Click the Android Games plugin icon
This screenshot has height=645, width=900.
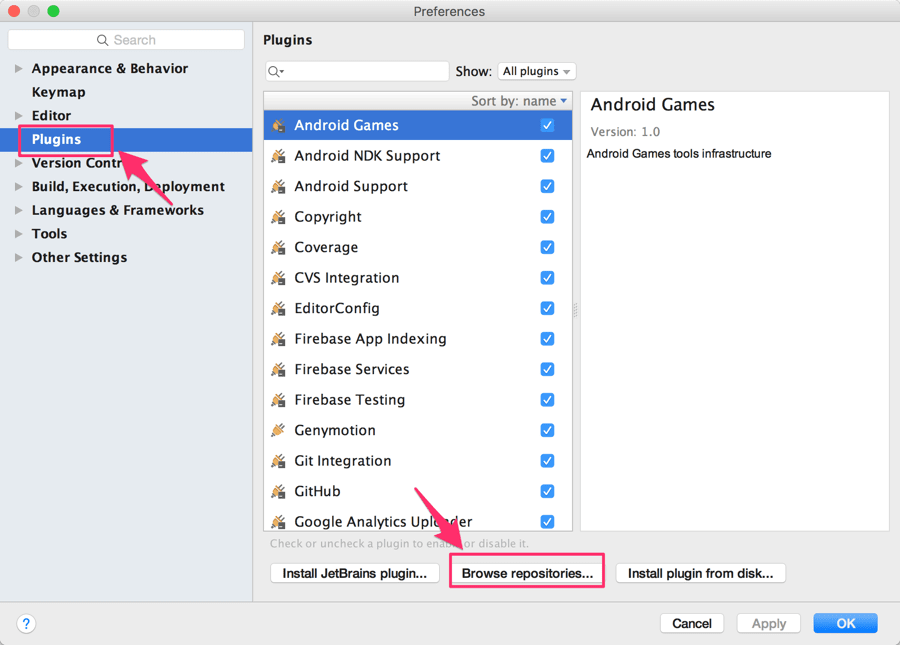coord(278,125)
